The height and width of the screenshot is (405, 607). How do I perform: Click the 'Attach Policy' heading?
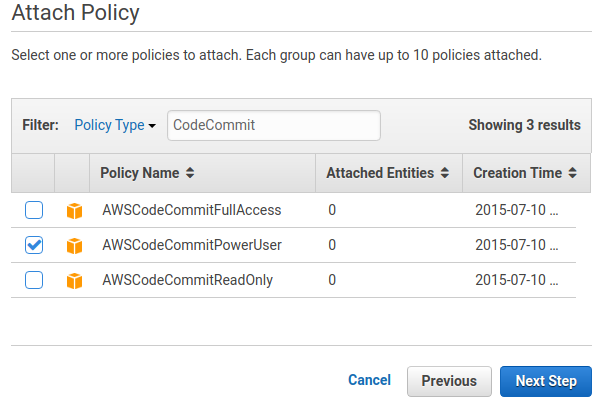75,12
